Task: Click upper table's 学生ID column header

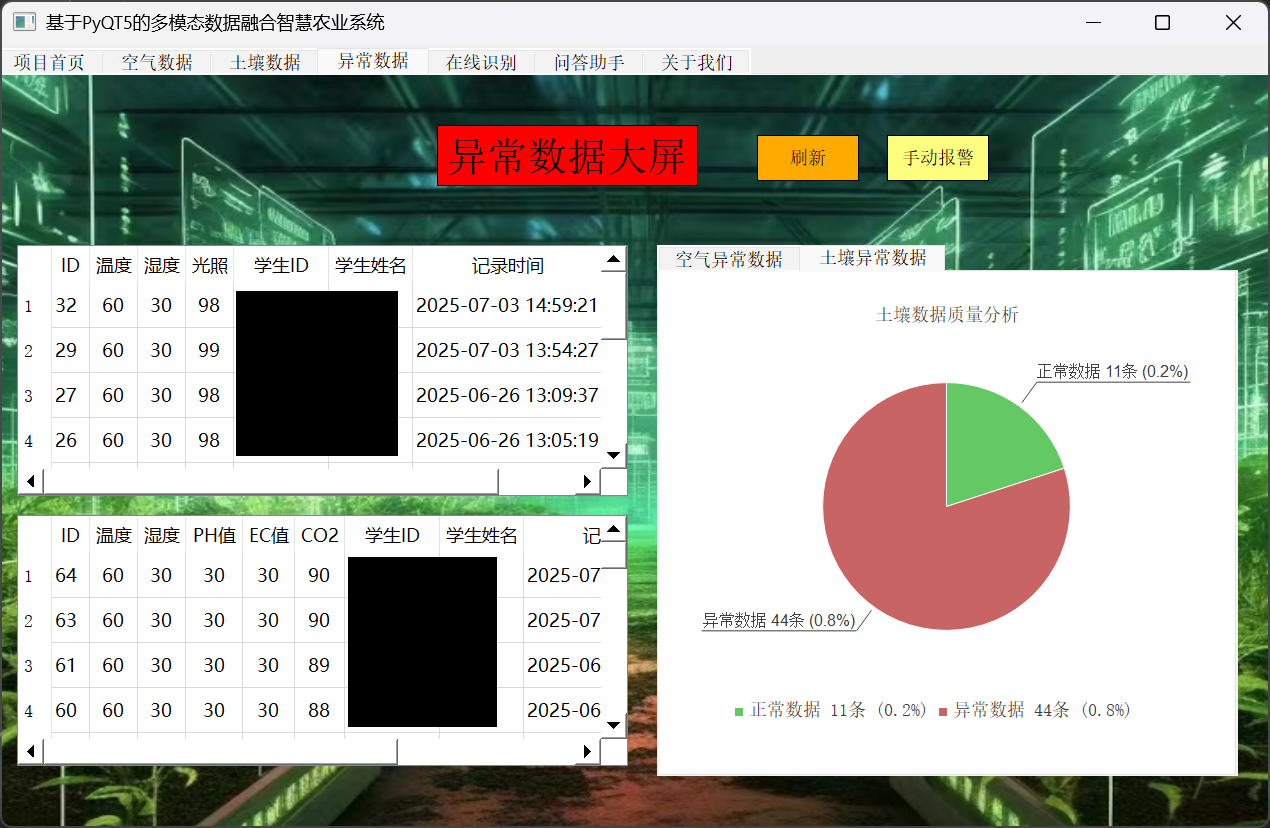Action: (281, 265)
